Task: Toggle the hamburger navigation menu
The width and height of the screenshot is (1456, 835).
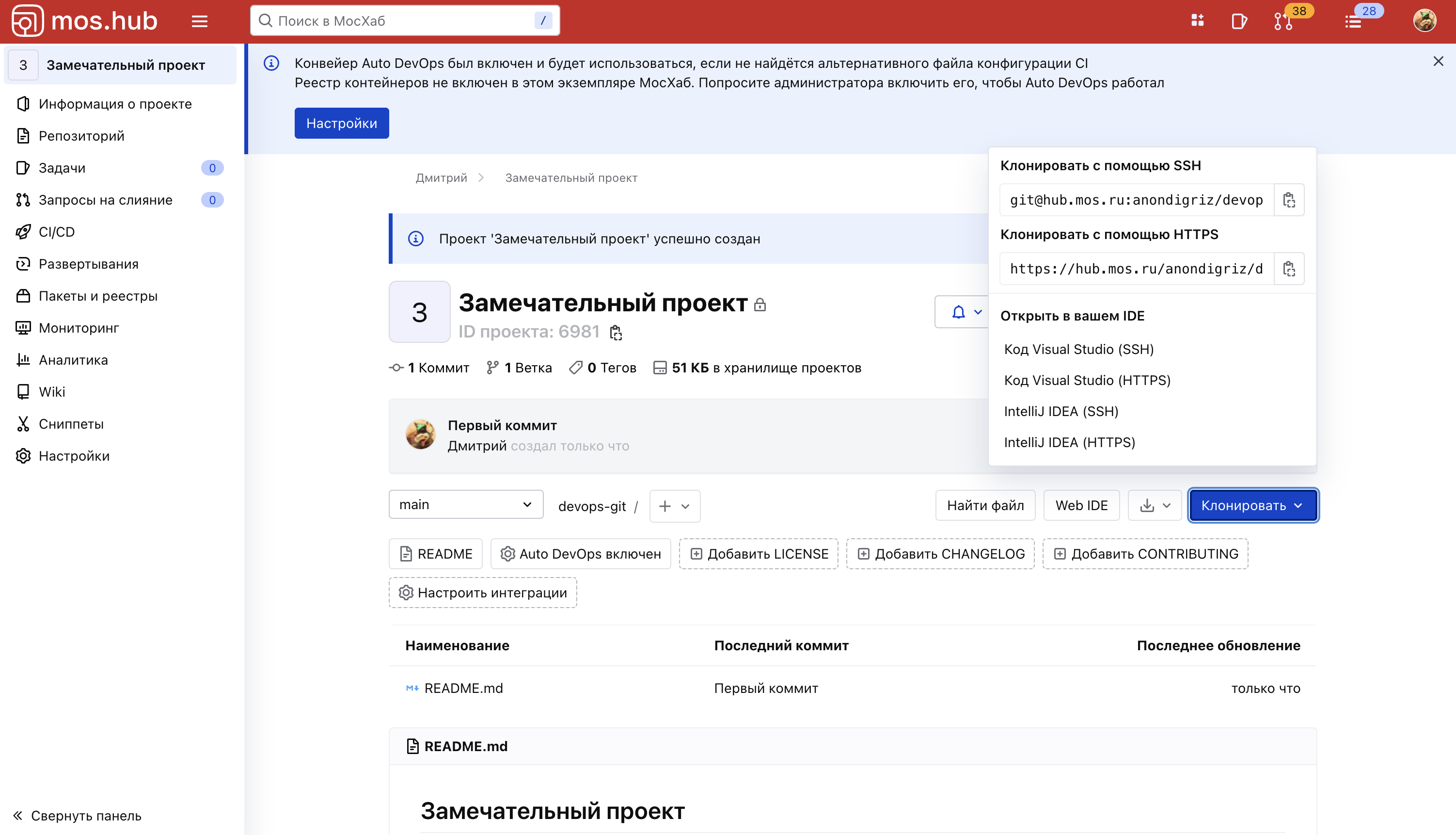Action: tap(200, 21)
